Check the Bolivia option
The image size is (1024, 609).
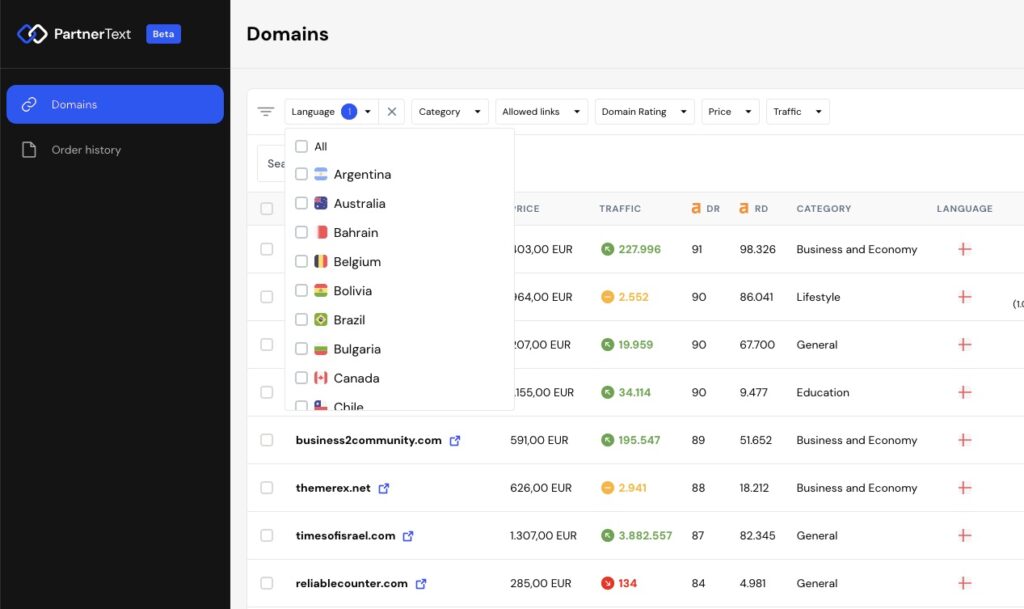pyautogui.click(x=301, y=290)
